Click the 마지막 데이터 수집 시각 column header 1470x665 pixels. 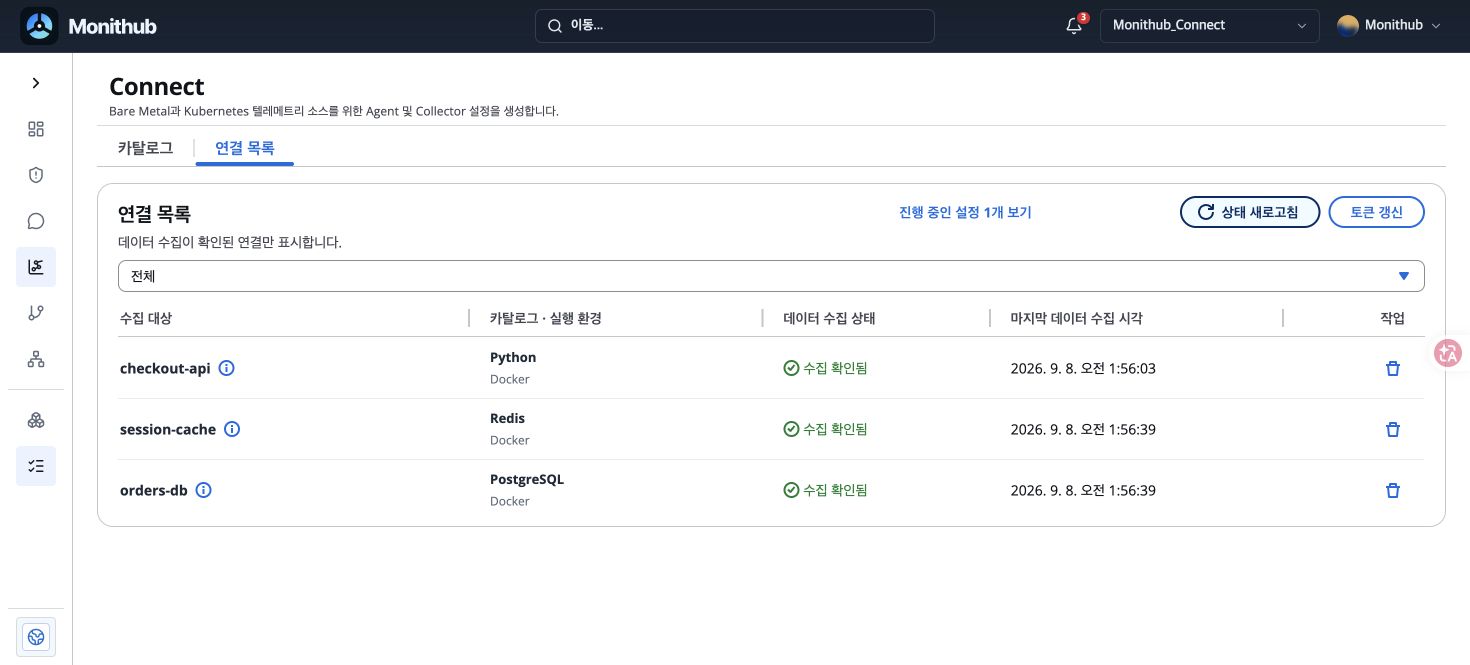click(1077, 318)
